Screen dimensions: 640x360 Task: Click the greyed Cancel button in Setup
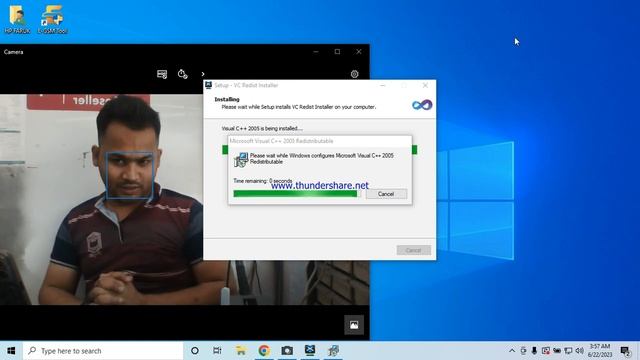click(413, 250)
